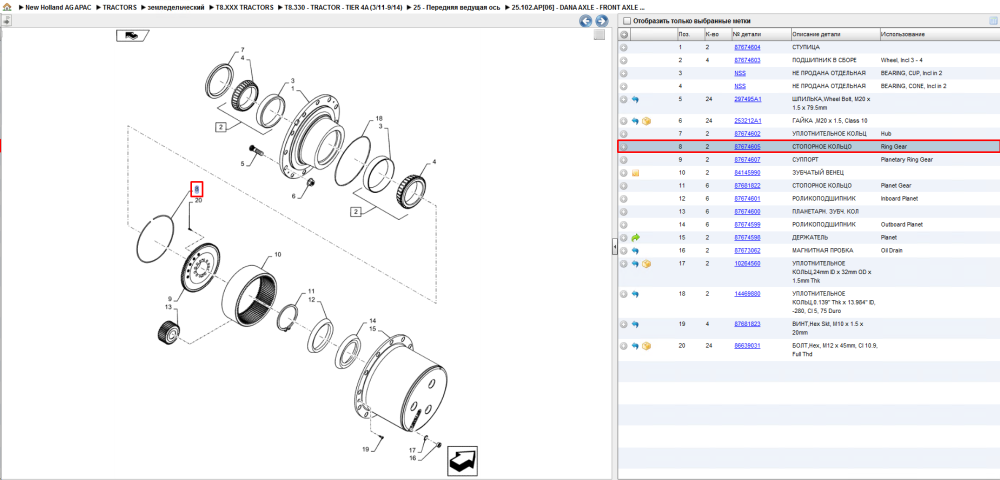
Task: Click plus icon for position 5 ШПИЛЬКА
Action: pos(624,99)
